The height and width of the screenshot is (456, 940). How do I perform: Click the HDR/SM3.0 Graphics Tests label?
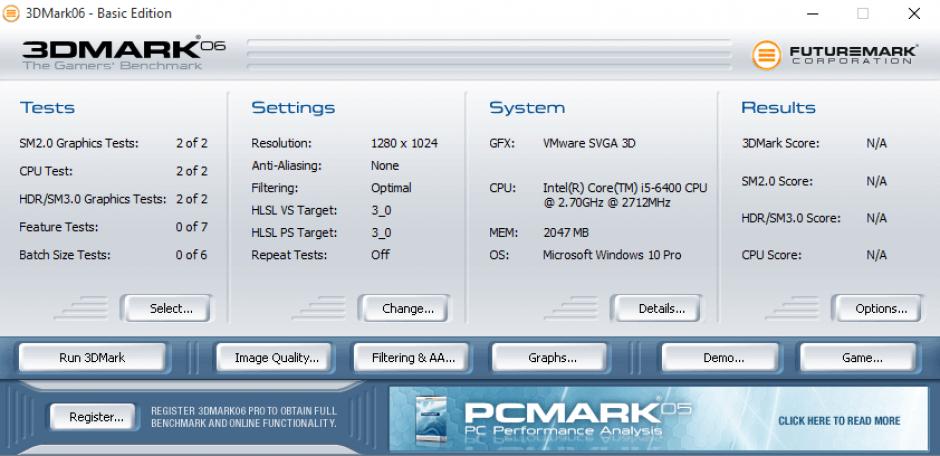(x=93, y=199)
